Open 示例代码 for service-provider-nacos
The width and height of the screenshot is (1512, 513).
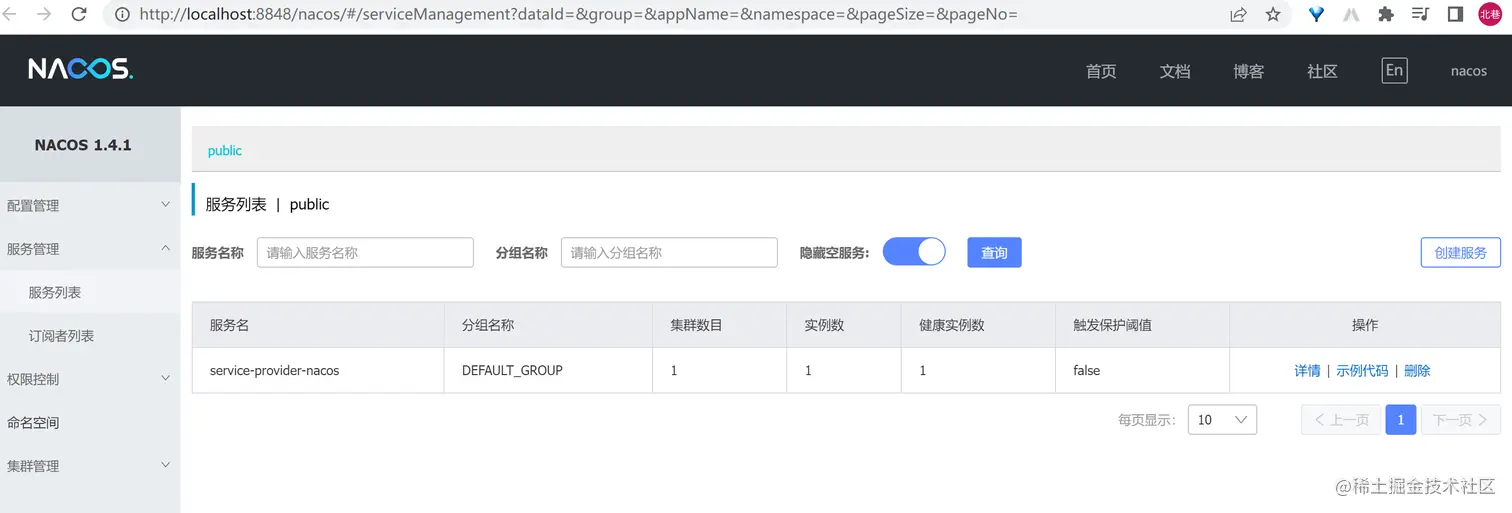pyautogui.click(x=1362, y=371)
